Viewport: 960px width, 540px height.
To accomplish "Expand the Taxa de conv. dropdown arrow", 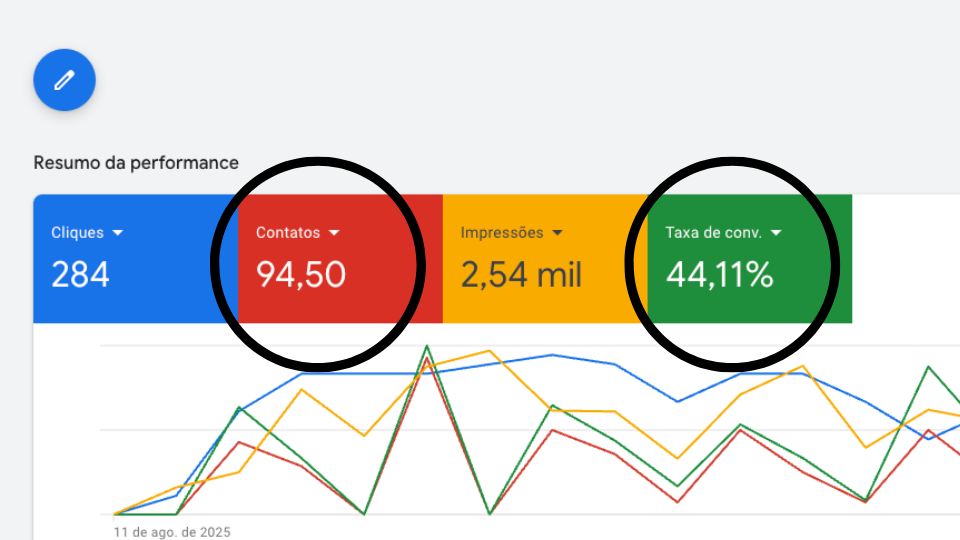I will pyautogui.click(x=776, y=233).
